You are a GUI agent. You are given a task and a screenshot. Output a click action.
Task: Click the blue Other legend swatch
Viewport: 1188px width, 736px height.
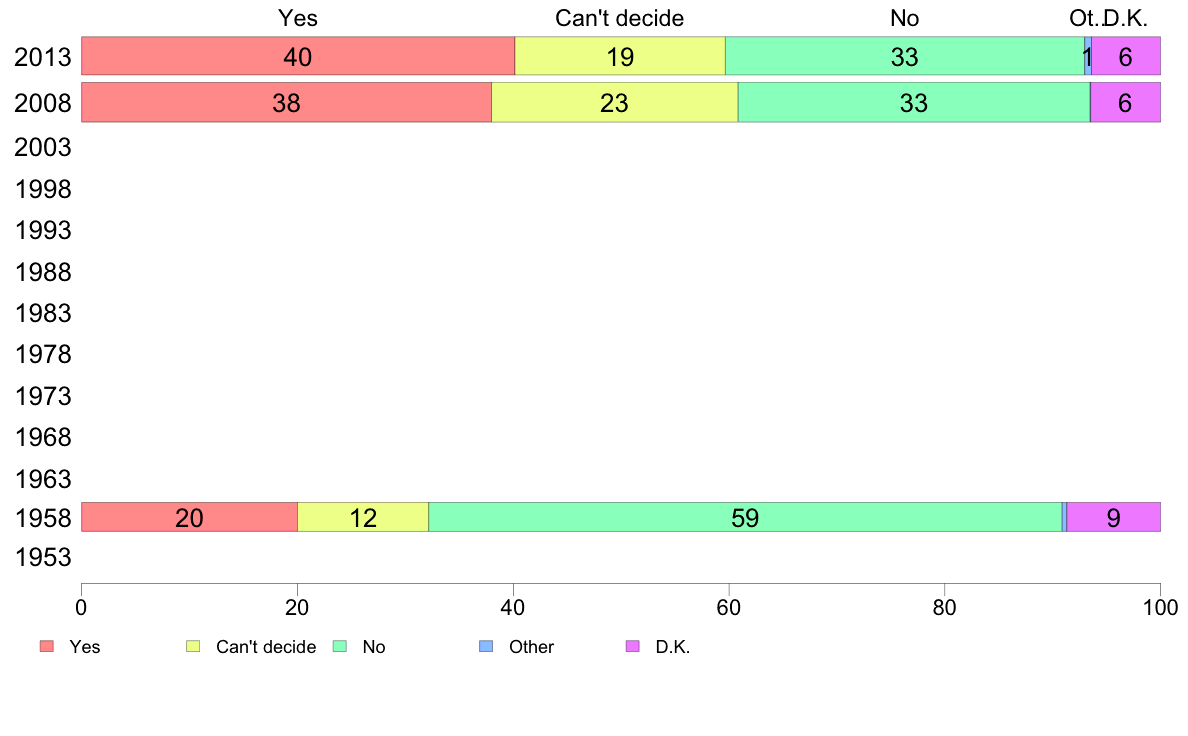tap(486, 646)
